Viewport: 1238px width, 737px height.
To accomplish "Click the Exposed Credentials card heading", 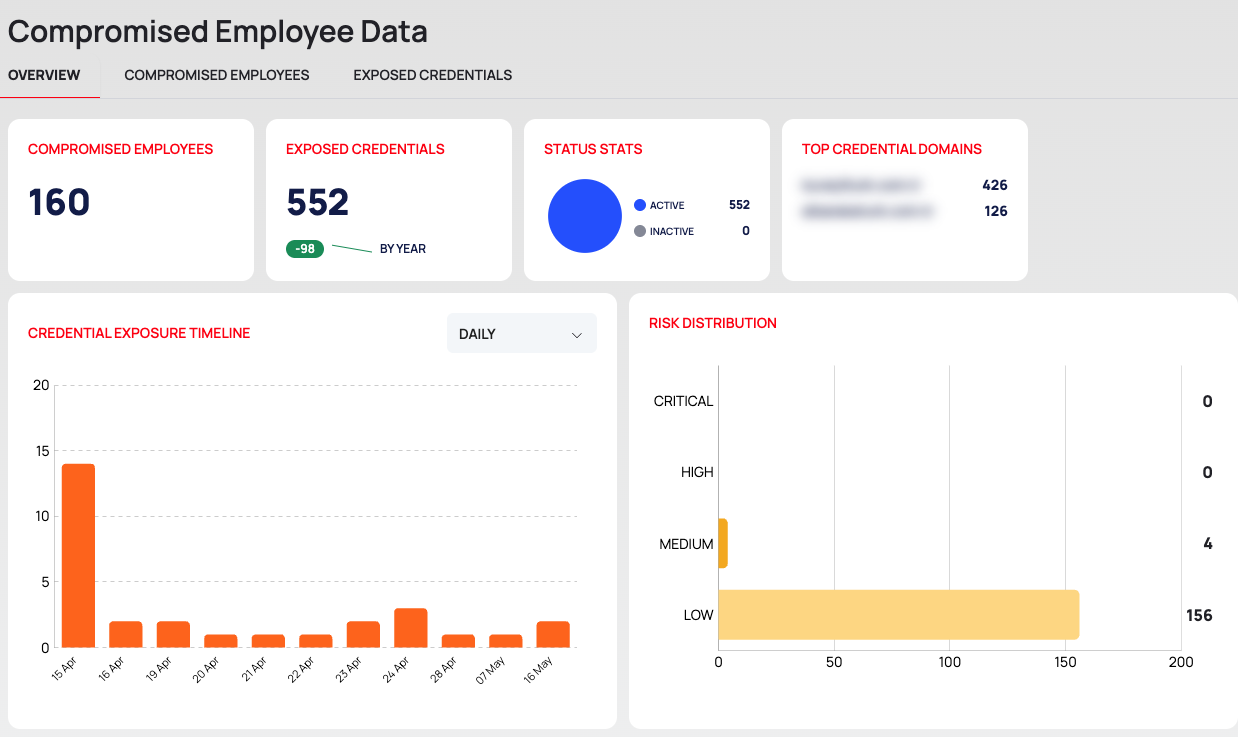I will pyautogui.click(x=365, y=149).
